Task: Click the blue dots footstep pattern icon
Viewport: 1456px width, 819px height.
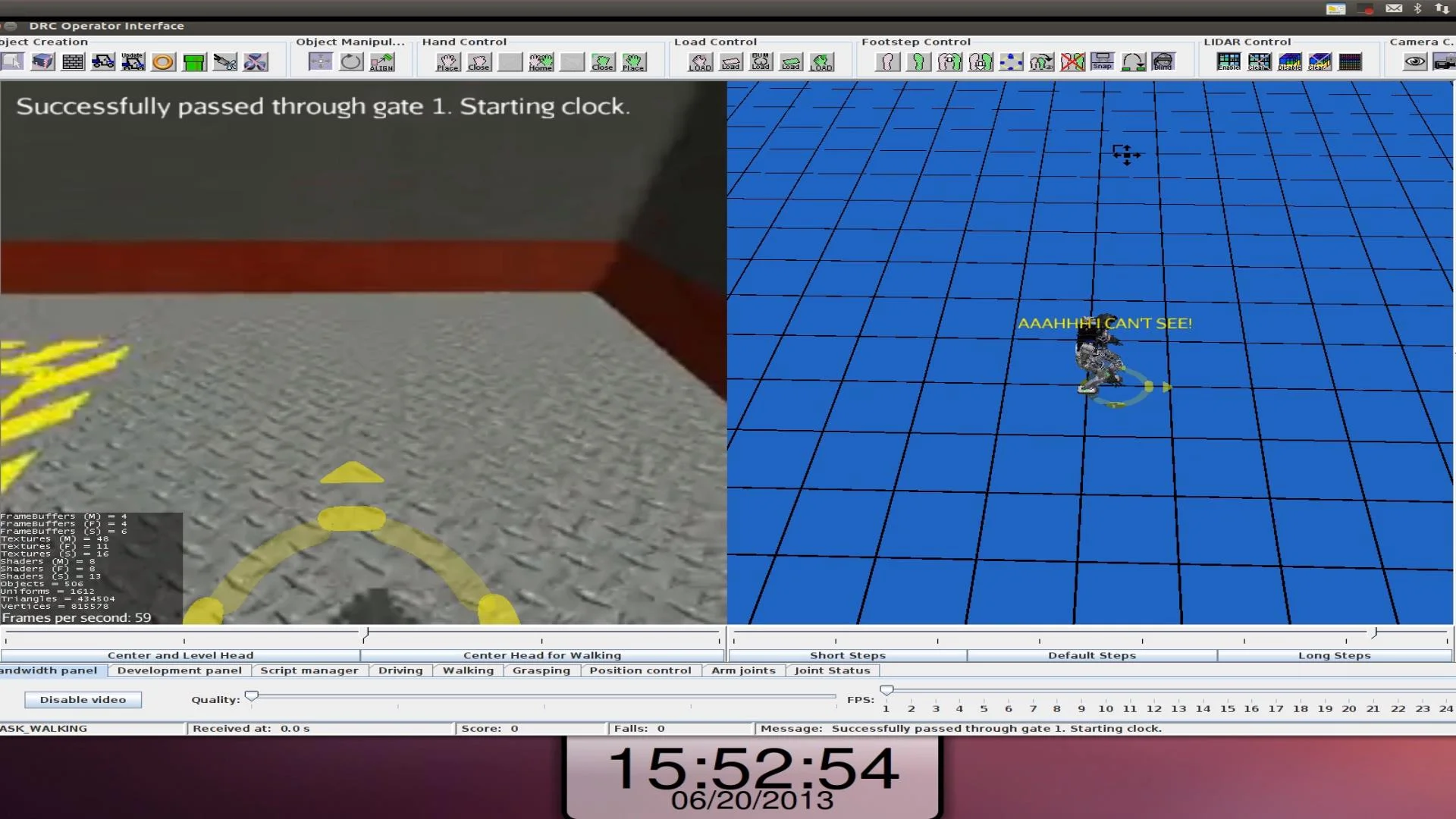Action: pos(1011,62)
